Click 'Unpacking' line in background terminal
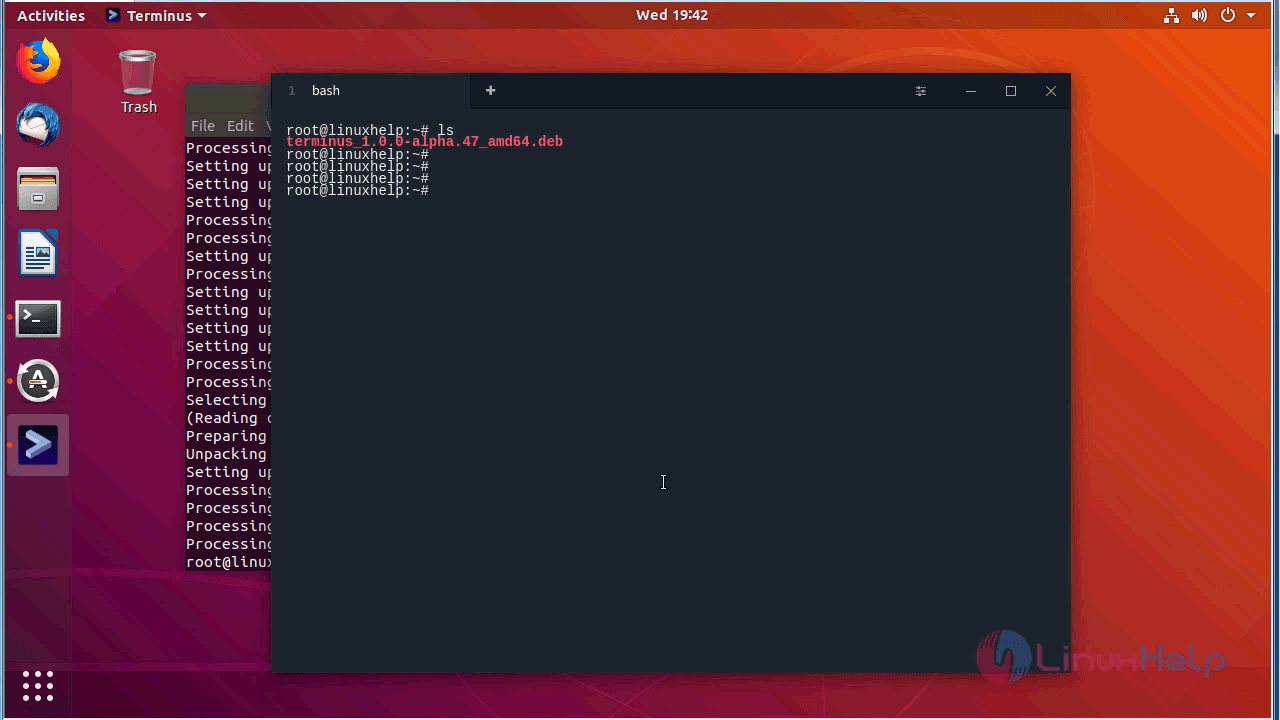 (228, 454)
